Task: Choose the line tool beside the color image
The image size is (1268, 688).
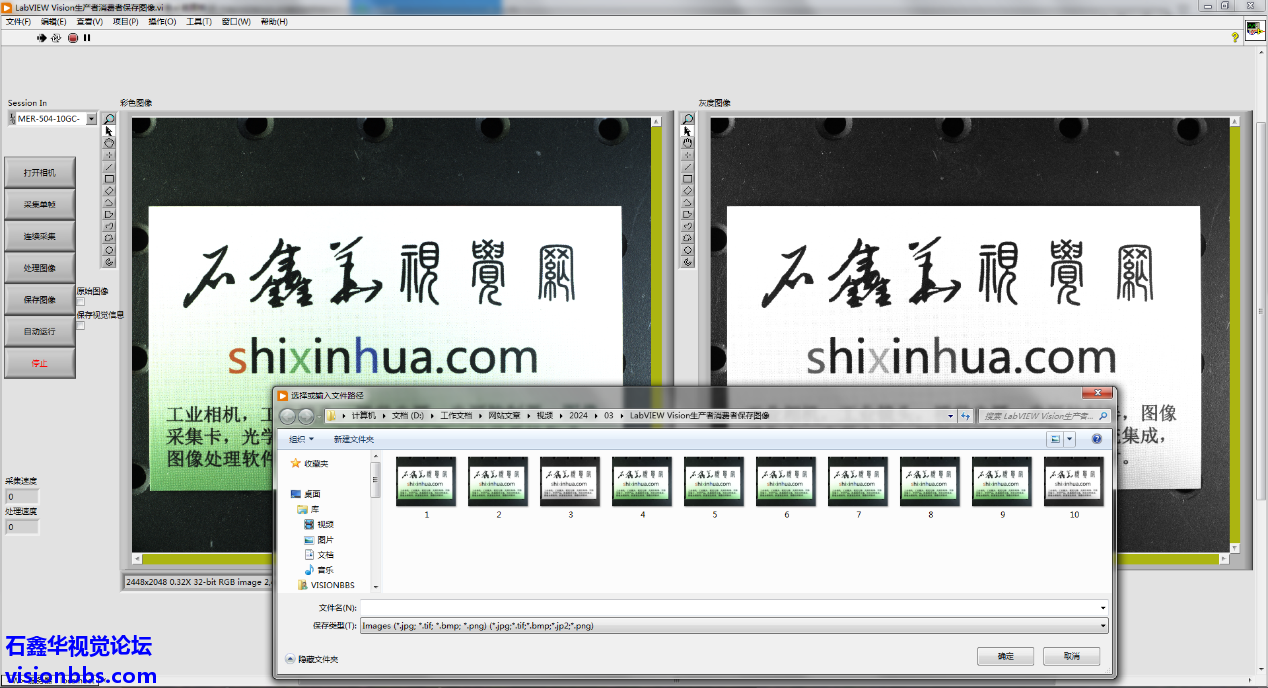Action: [109, 167]
